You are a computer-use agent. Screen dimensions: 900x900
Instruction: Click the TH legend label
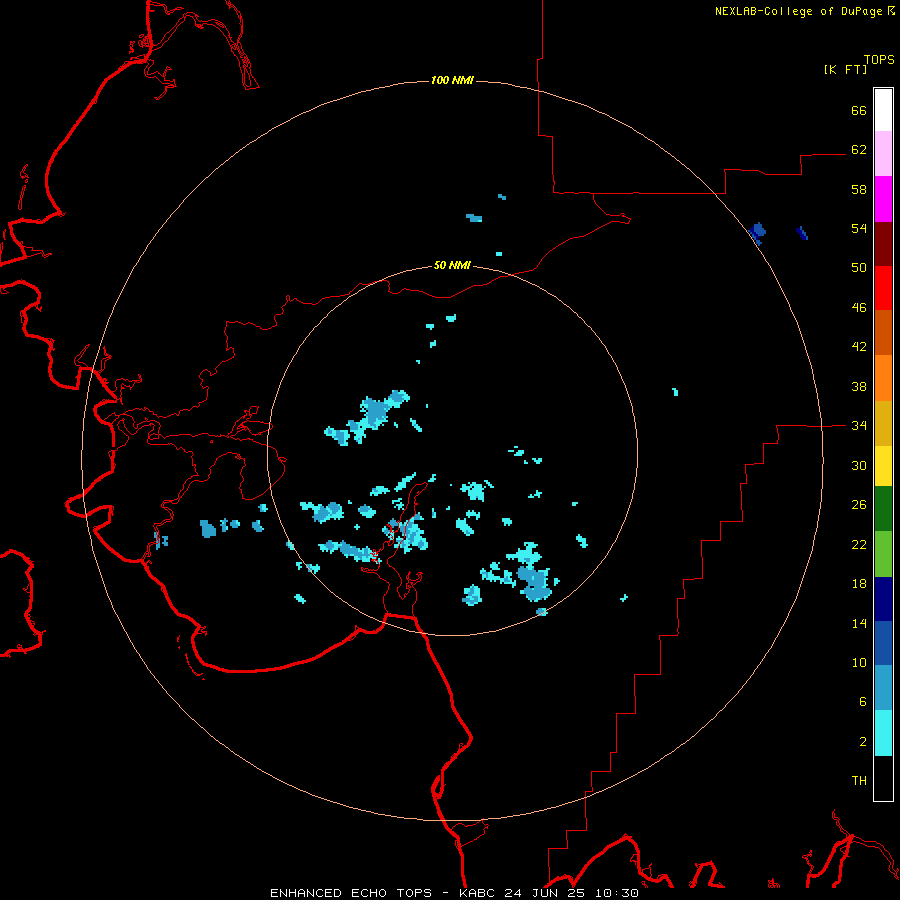pos(859,781)
